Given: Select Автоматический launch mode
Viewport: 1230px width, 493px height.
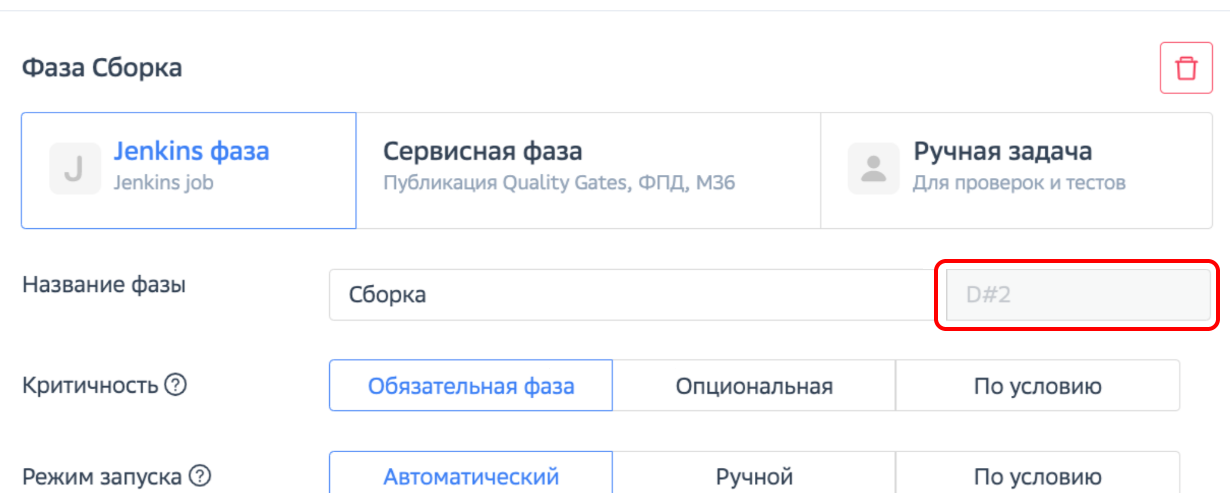Looking at the screenshot, I should (470, 476).
